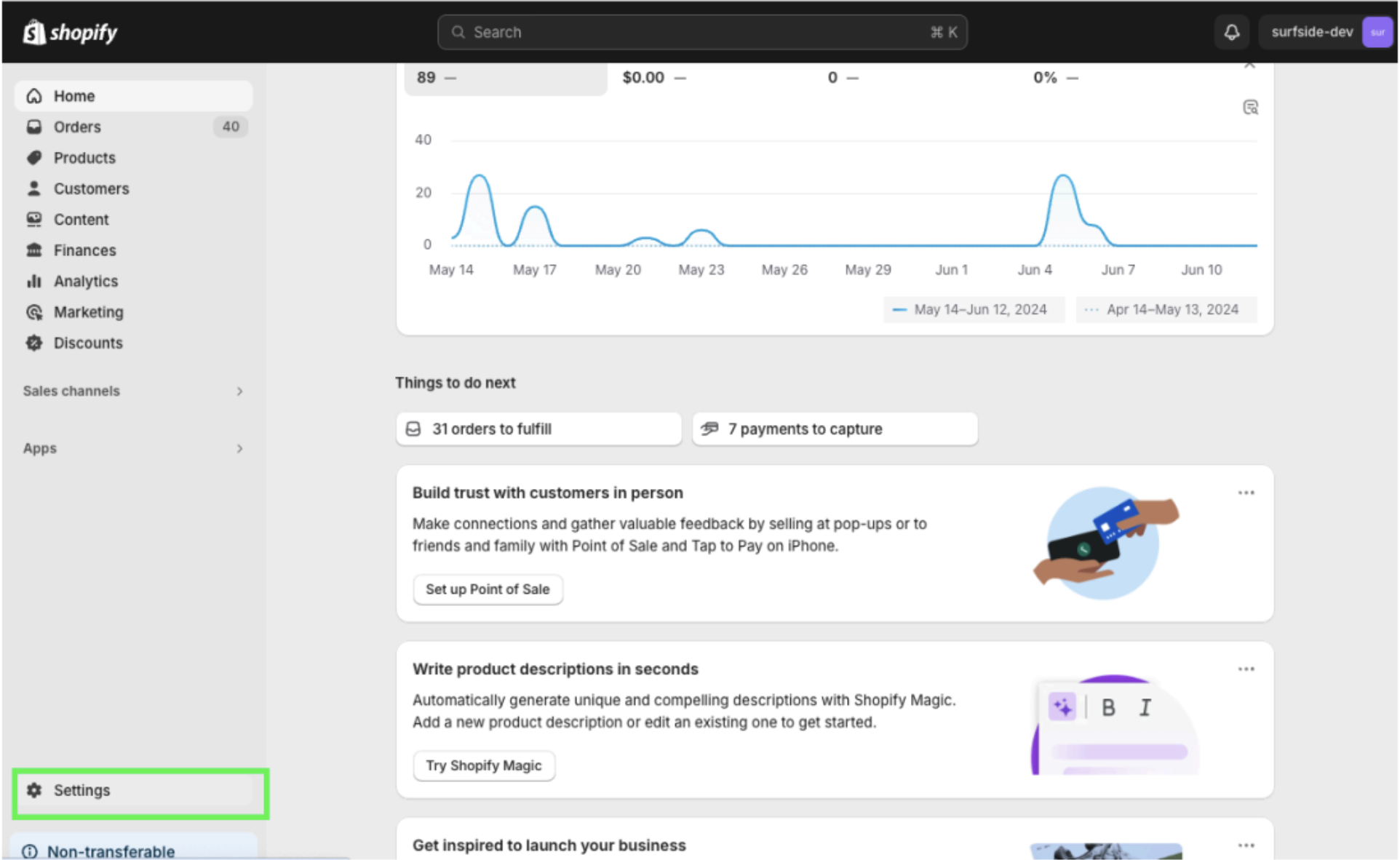This screenshot has height=860, width=1400.
Task: Click Write product descriptions in seconds heading
Action: pyautogui.click(x=555, y=669)
